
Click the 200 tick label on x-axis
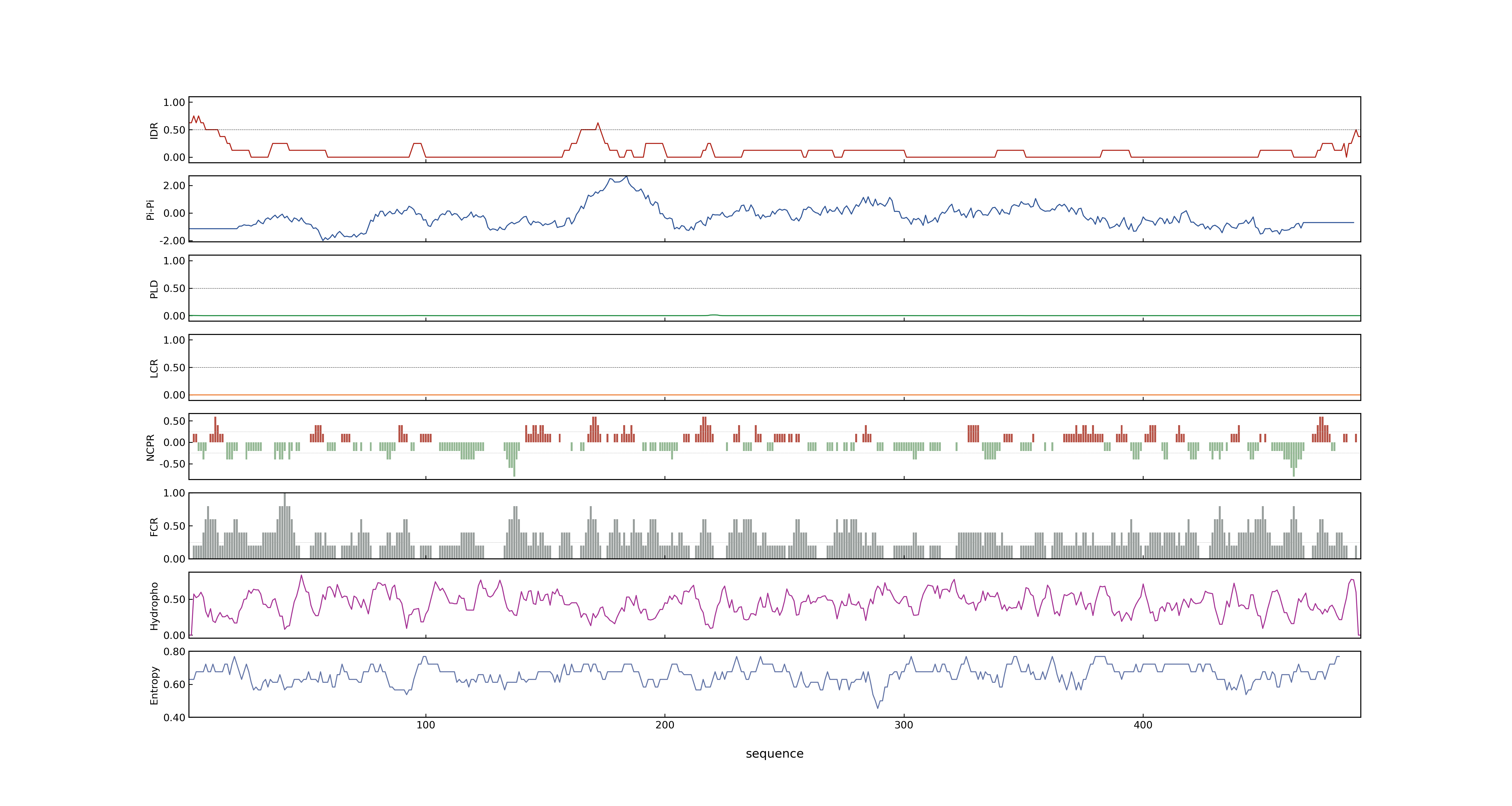pyautogui.click(x=665, y=725)
